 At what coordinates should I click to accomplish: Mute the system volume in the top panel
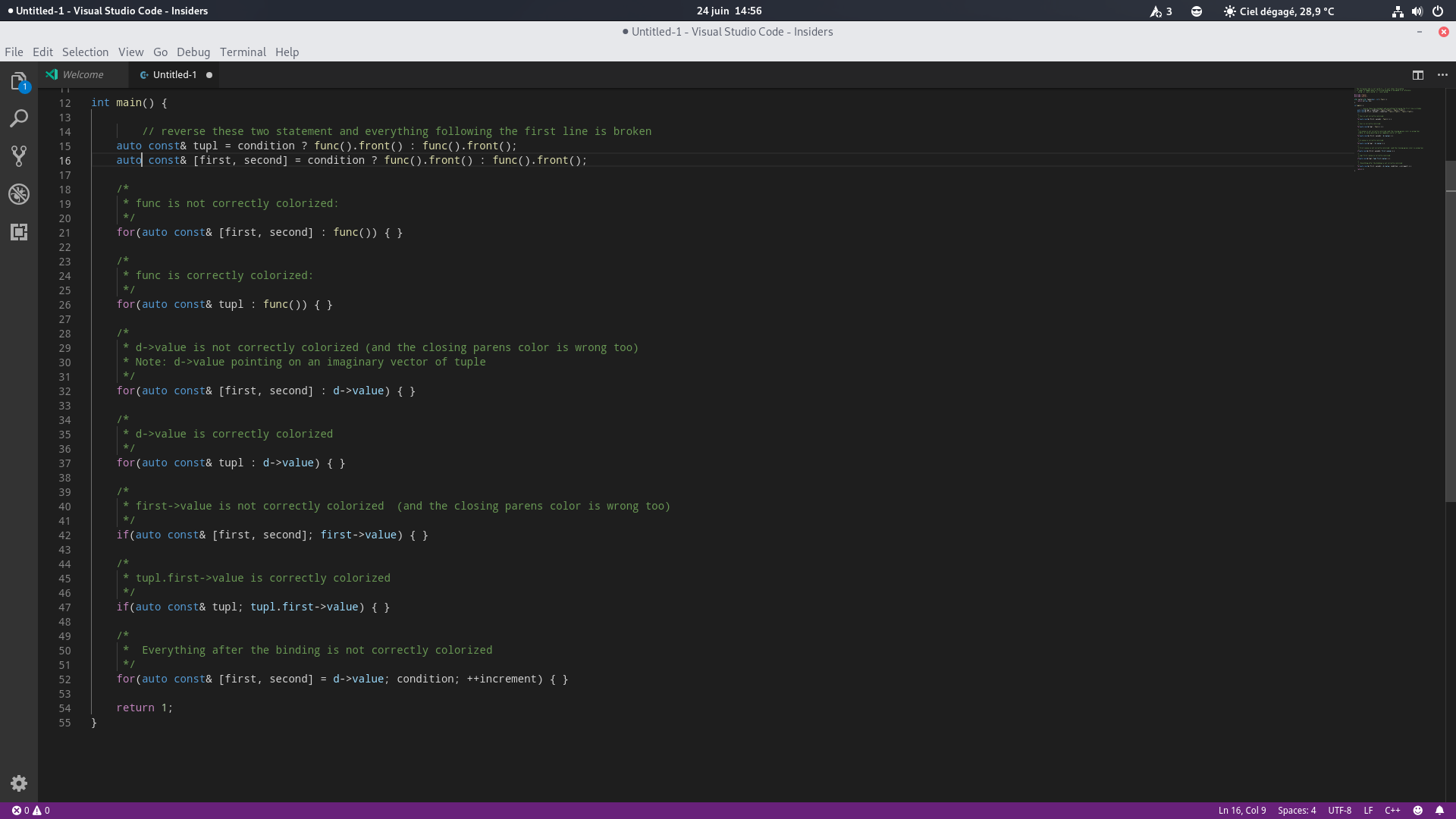[x=1417, y=11]
